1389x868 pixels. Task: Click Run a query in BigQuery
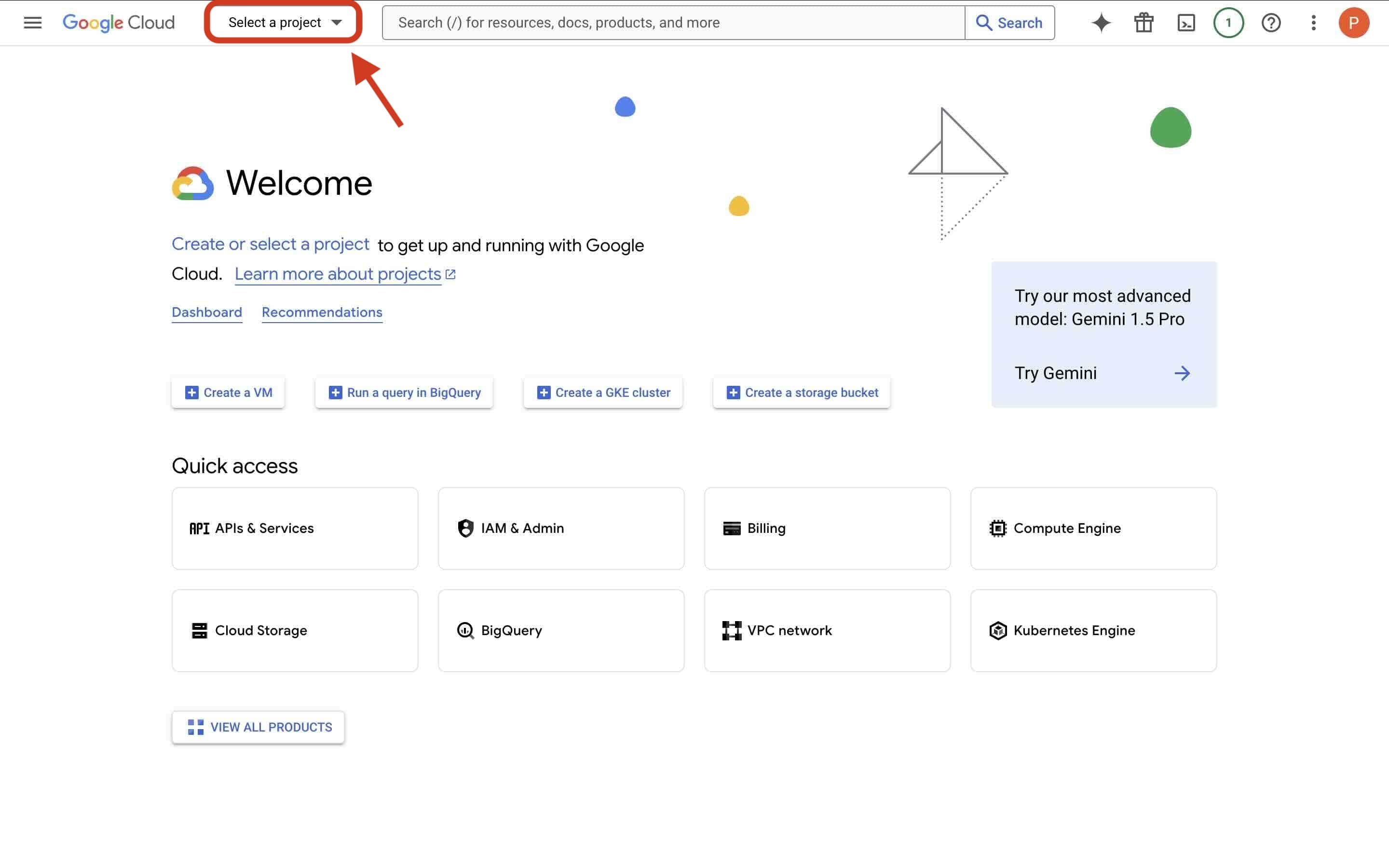404,392
